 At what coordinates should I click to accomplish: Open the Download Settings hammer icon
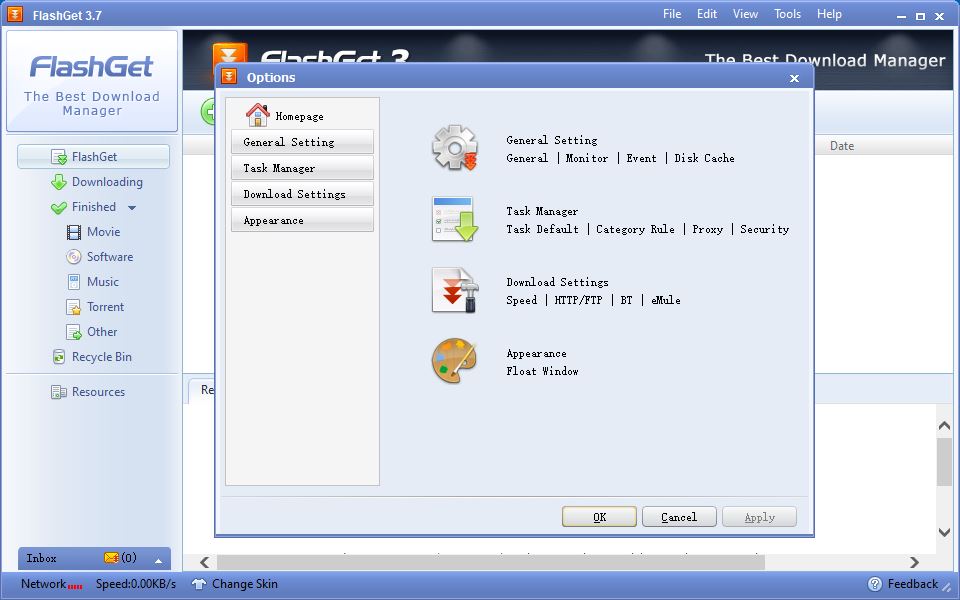point(454,290)
